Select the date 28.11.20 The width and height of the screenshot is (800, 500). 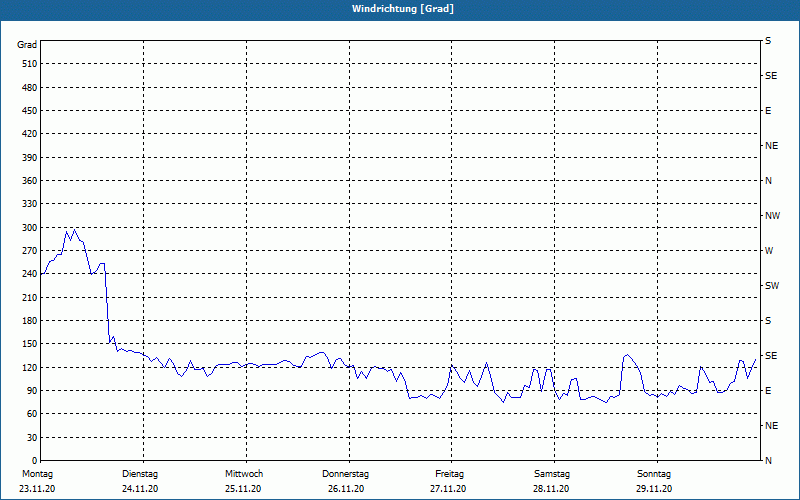(551, 489)
